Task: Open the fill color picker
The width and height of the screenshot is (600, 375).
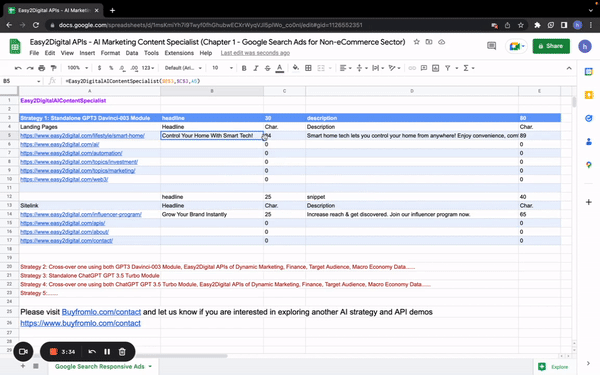Action: pos(296,68)
